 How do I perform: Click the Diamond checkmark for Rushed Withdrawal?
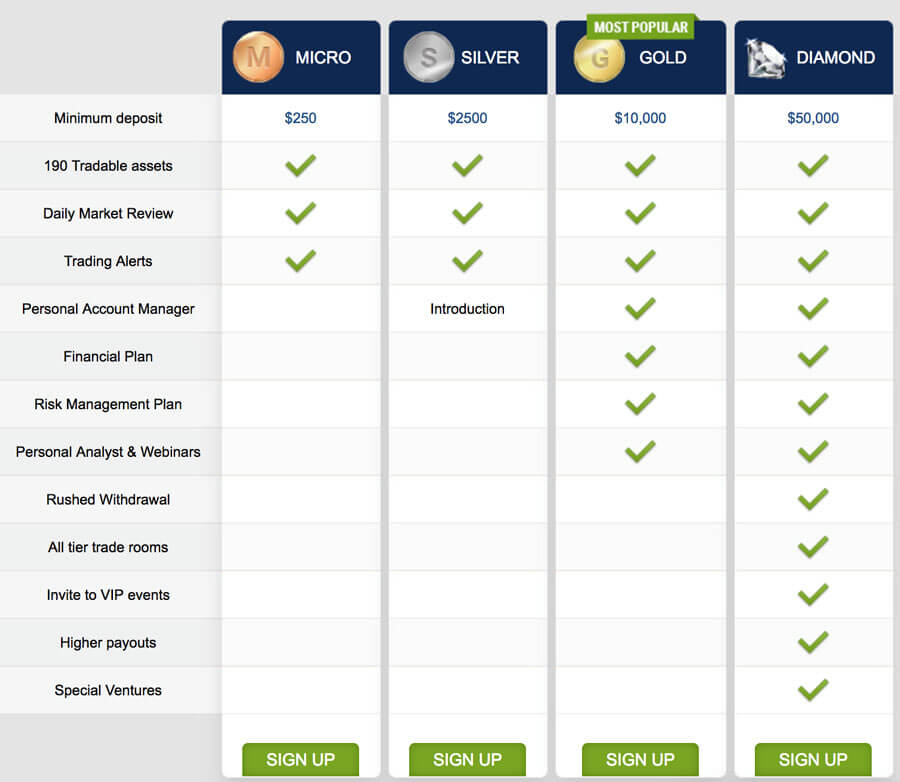pyautogui.click(x=813, y=499)
